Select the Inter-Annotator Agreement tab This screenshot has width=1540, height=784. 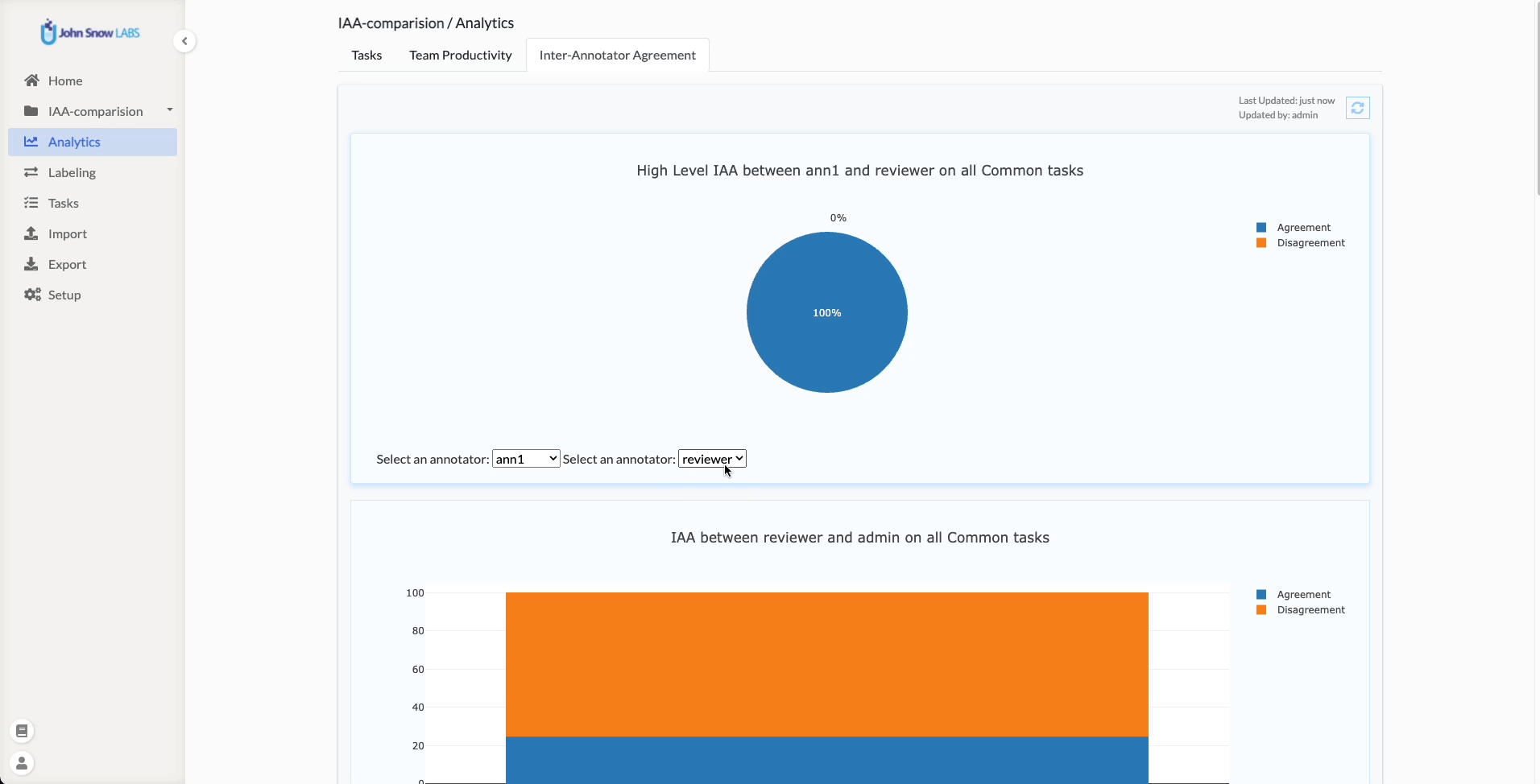tap(618, 55)
